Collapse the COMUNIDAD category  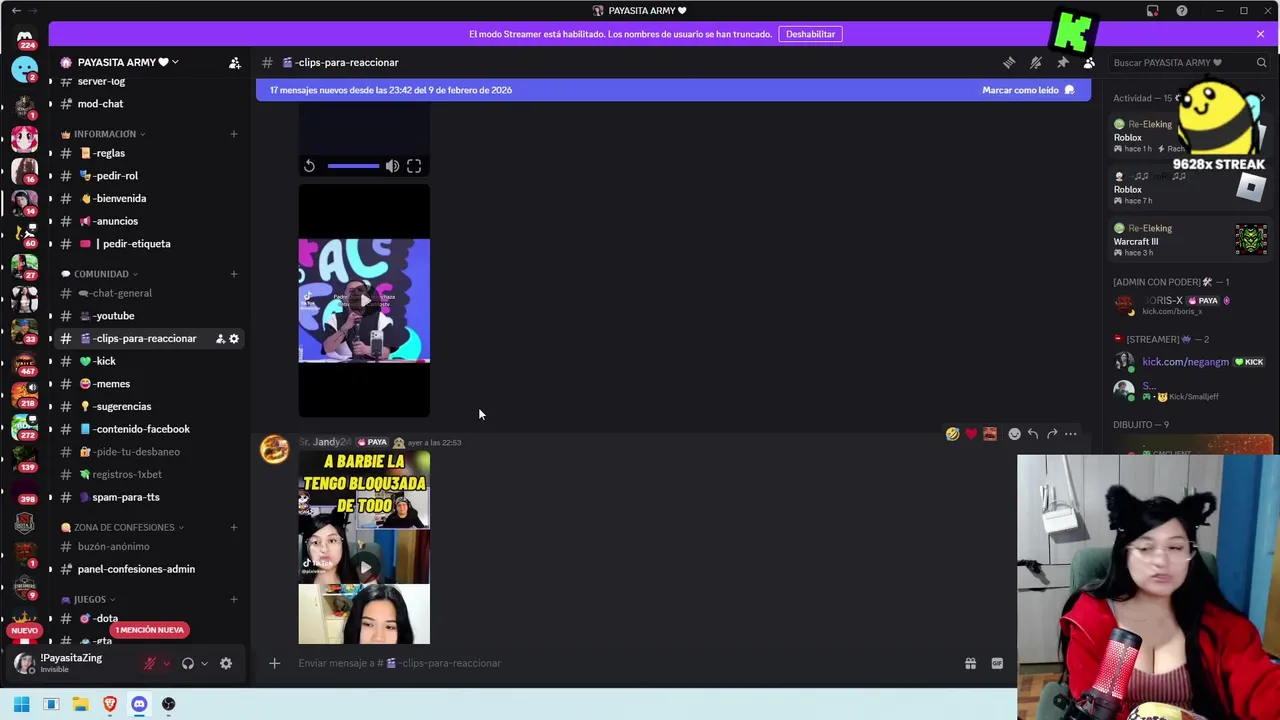pos(100,274)
